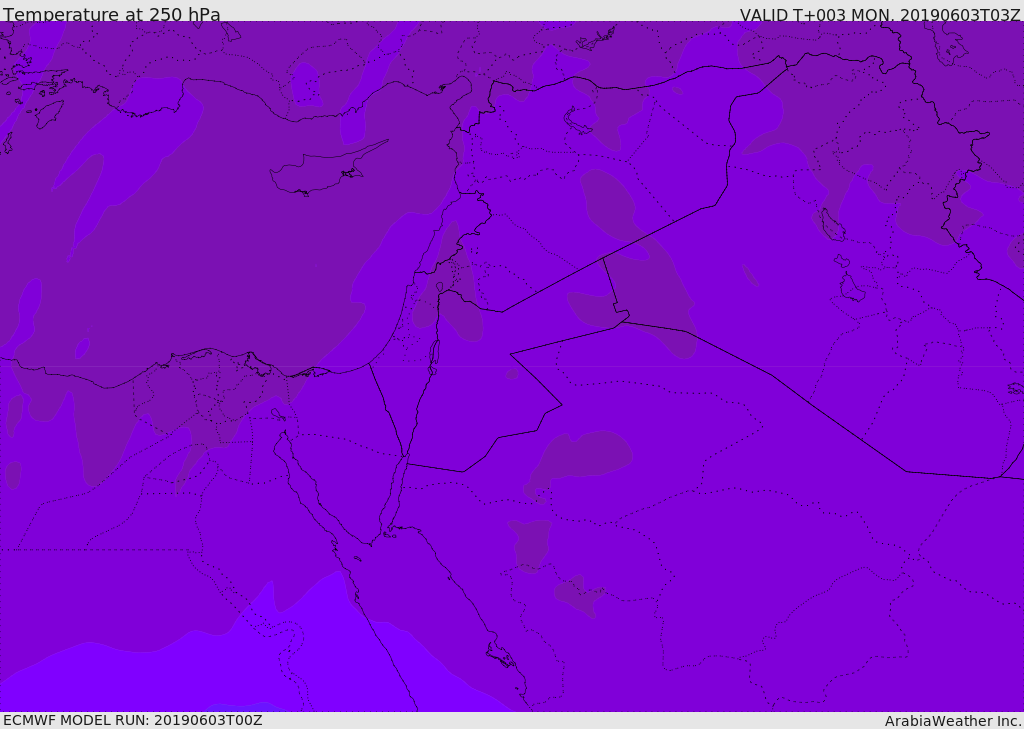Click the 'VALID T+003 MON. 20190603T03Z' label
The width and height of the screenshot is (1024, 729).
point(880,14)
